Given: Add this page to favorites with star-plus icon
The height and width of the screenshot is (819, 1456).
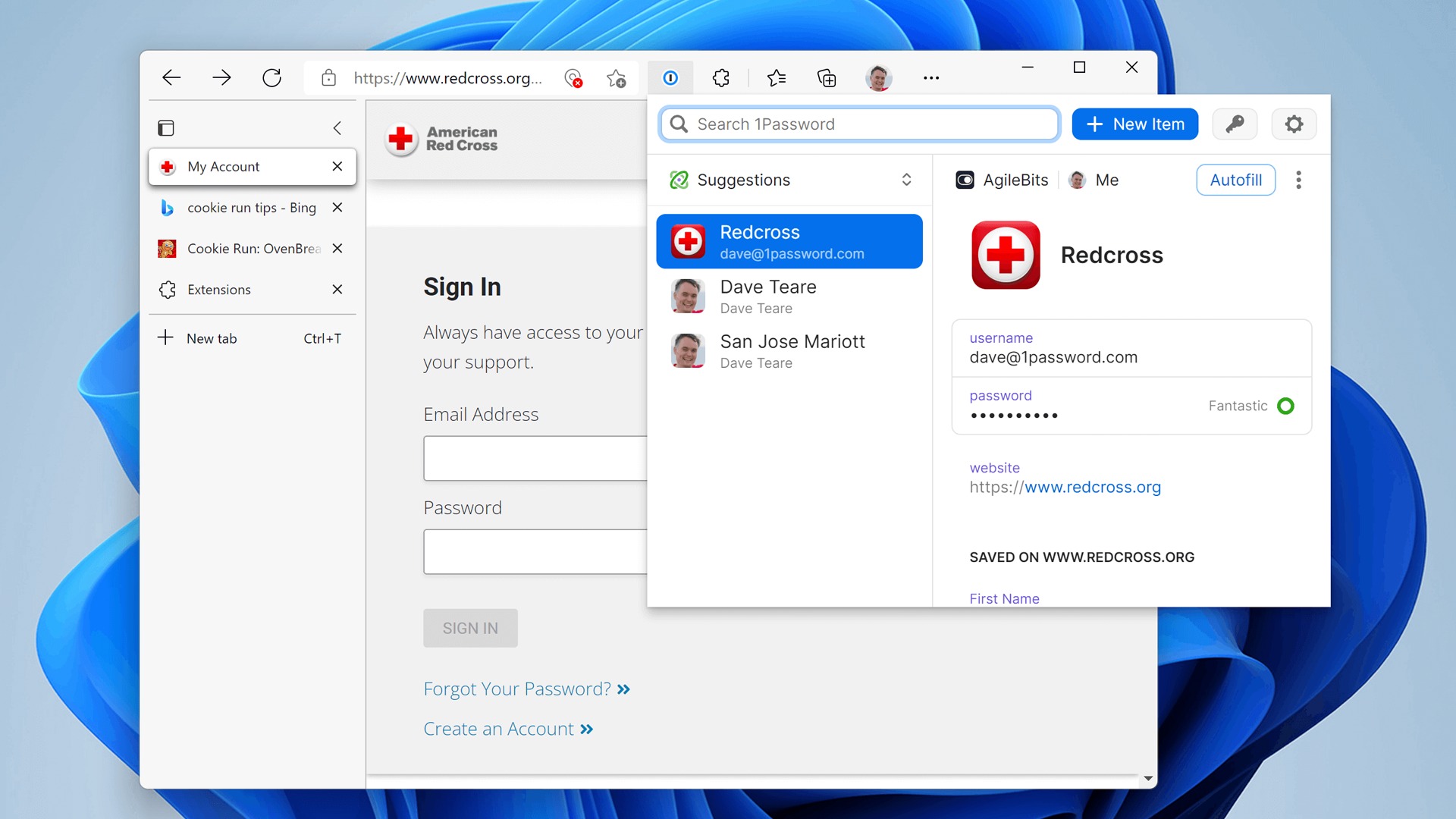Looking at the screenshot, I should pos(616,78).
